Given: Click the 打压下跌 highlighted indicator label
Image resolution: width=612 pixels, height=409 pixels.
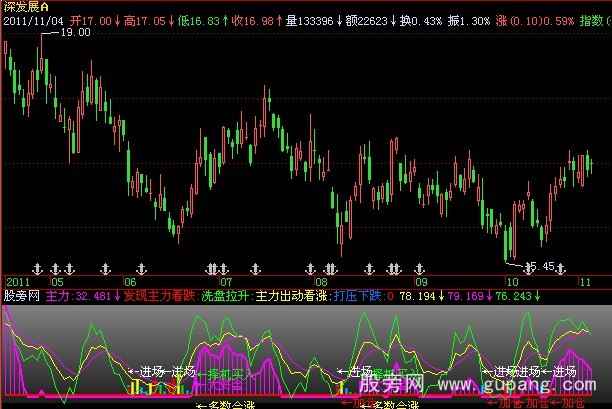Looking at the screenshot, I should tap(357, 296).
